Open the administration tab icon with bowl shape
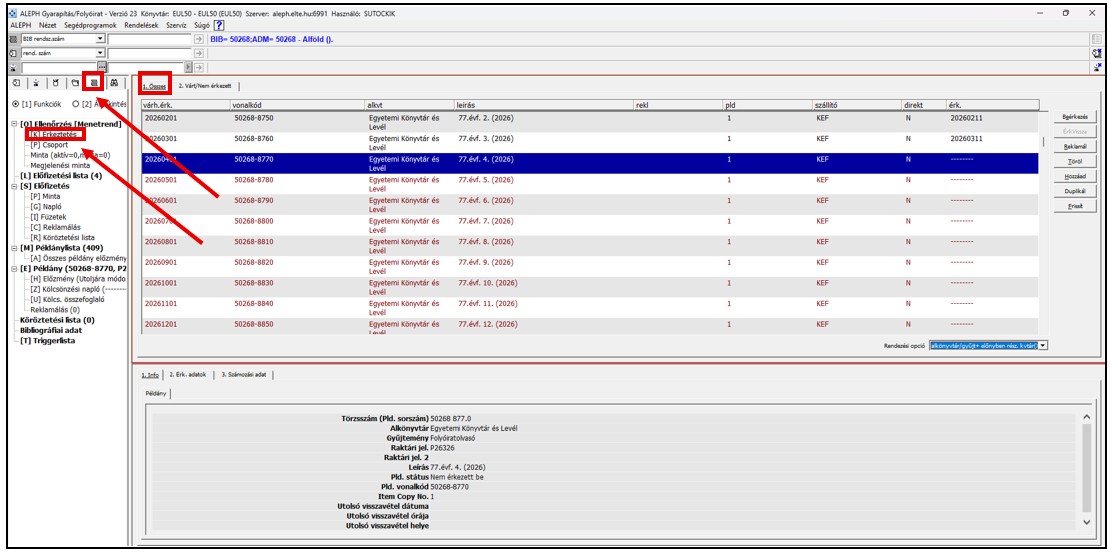1111x553 pixels. pos(55,83)
